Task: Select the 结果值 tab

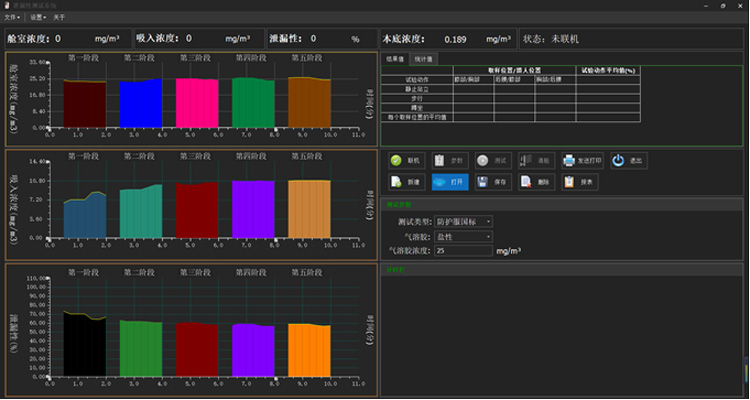Action: [396, 60]
